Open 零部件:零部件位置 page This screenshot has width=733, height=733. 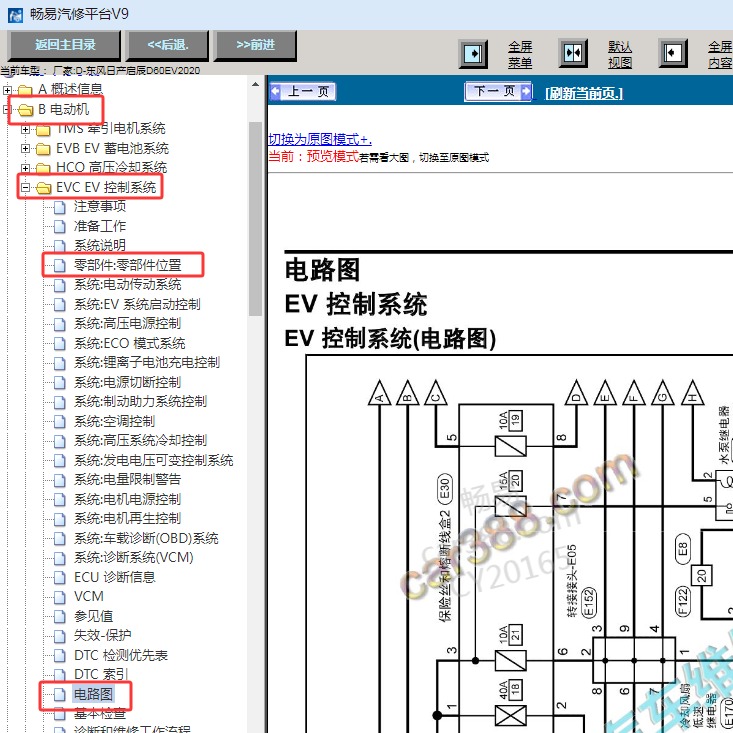click(127, 265)
